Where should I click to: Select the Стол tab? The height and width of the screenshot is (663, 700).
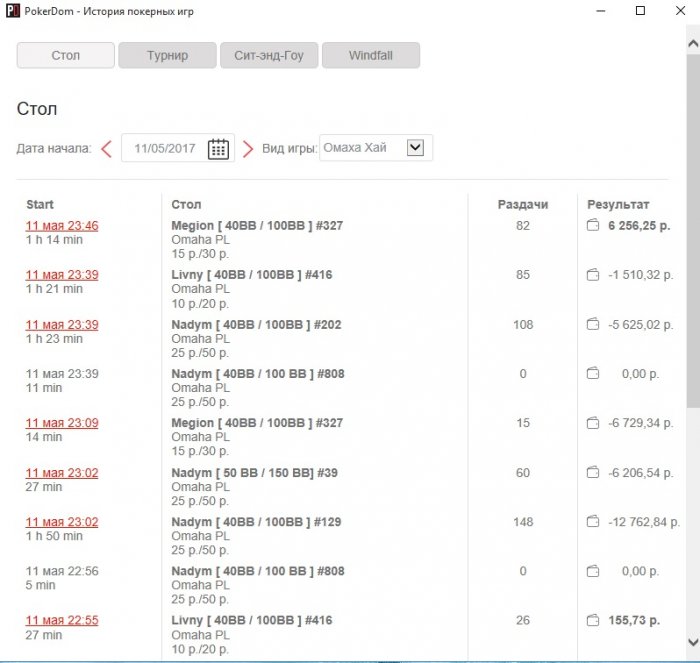(x=66, y=55)
